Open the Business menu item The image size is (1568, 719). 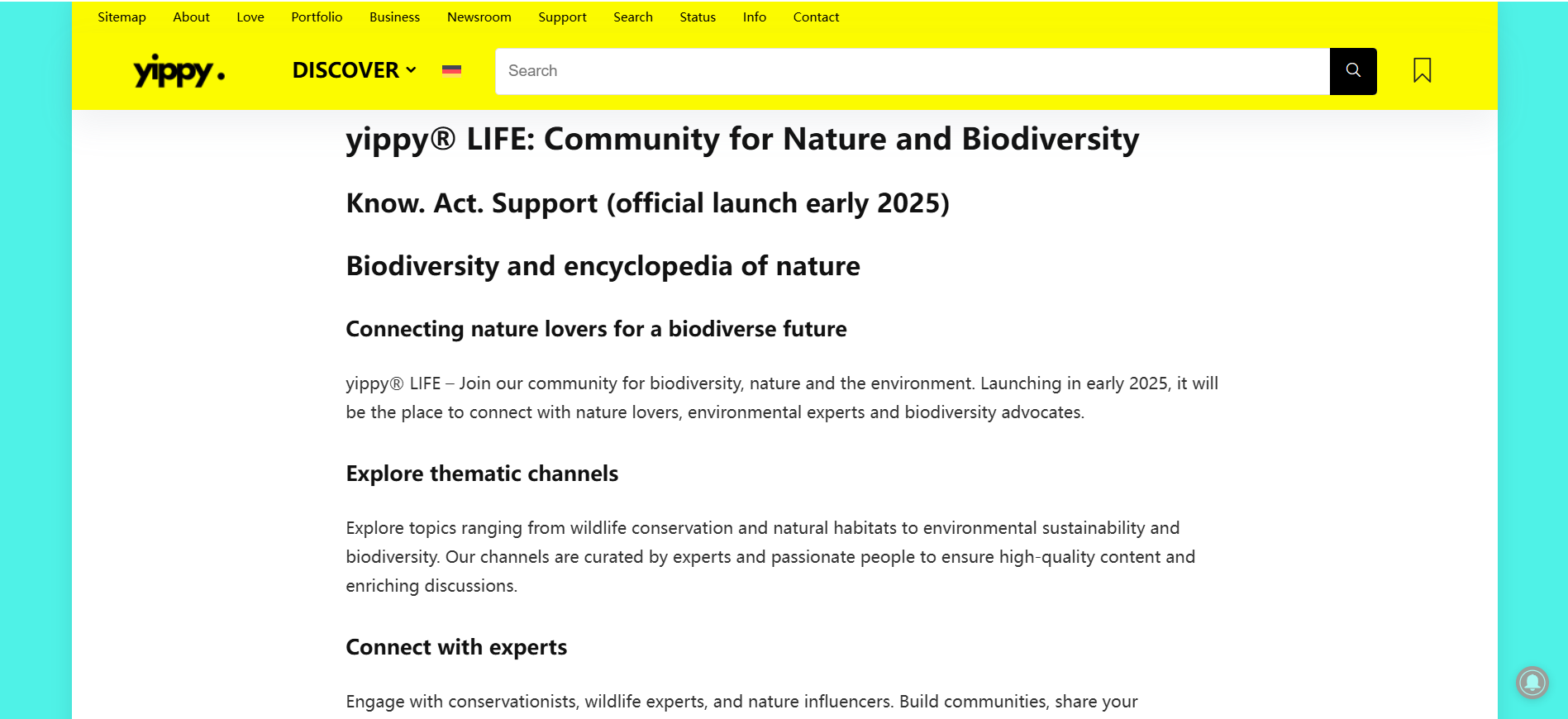pyautogui.click(x=394, y=17)
